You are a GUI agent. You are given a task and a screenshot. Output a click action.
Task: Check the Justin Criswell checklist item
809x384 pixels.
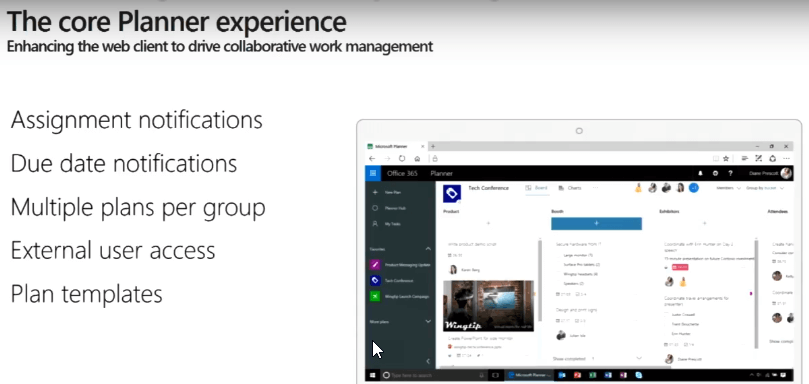[x=667, y=314]
